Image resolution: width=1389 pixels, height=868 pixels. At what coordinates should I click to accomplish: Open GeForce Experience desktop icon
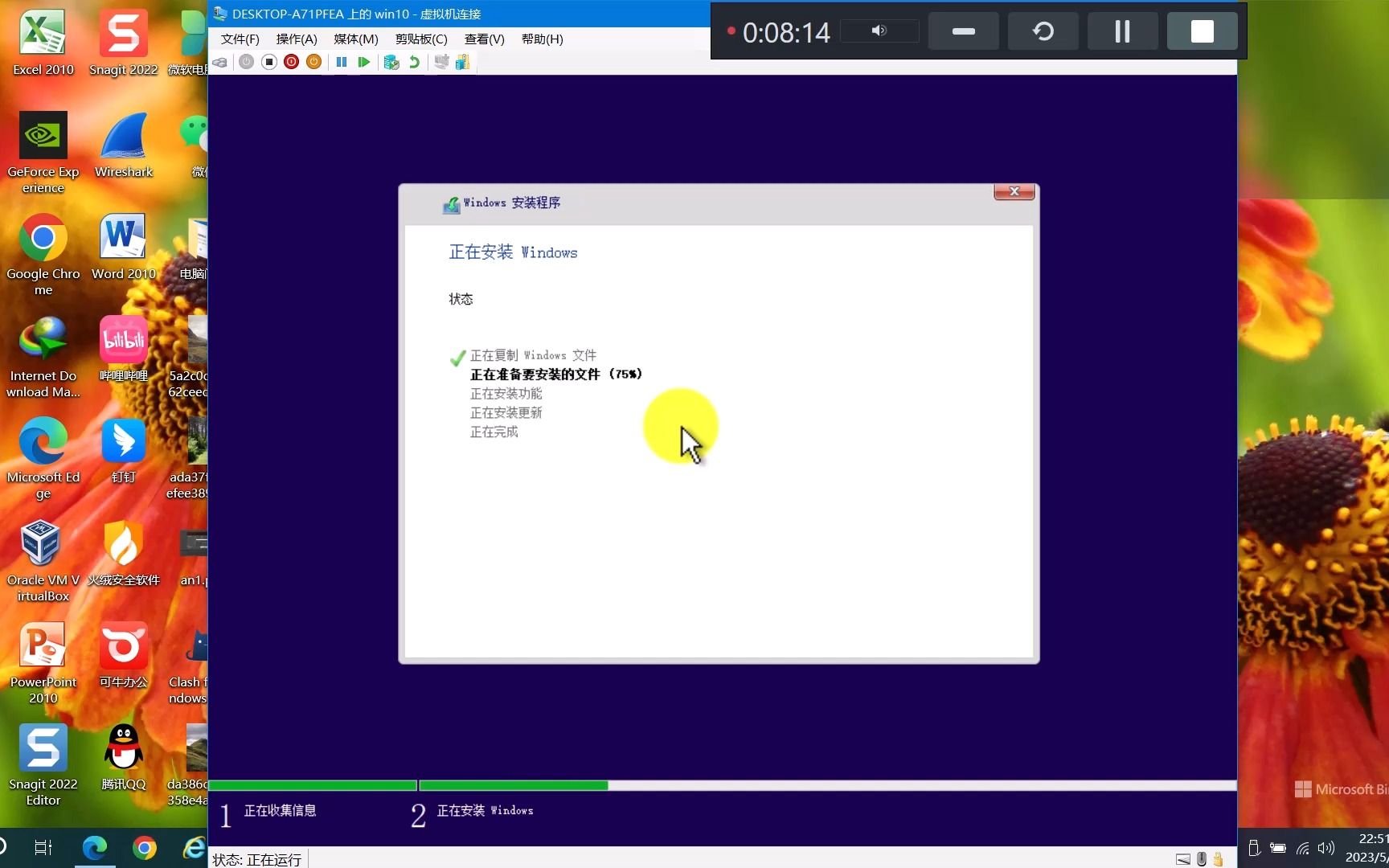[x=43, y=153]
